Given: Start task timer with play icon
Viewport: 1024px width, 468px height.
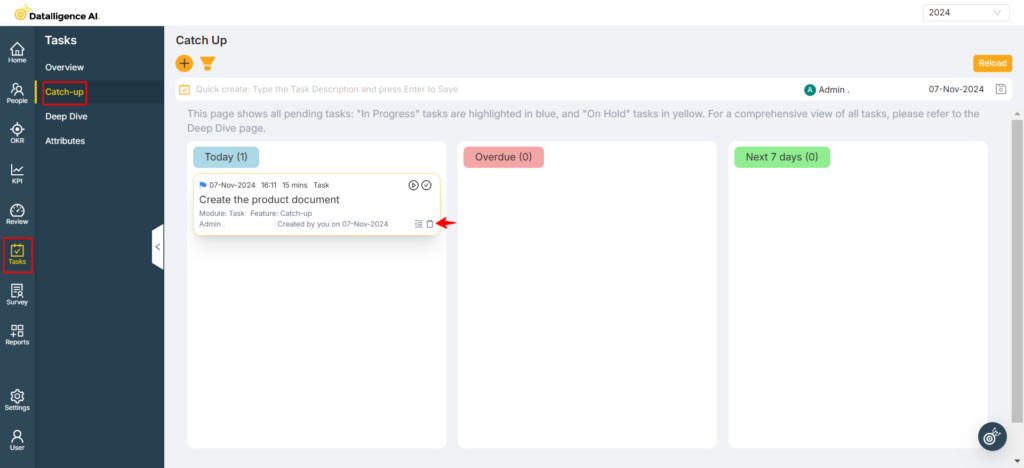Looking at the screenshot, I should point(413,185).
